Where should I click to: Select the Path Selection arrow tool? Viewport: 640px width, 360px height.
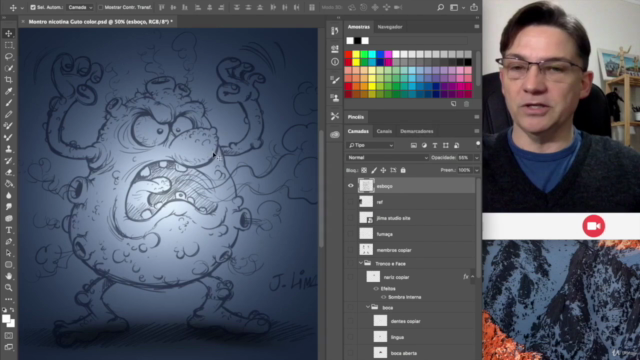pyautogui.click(x=9, y=253)
